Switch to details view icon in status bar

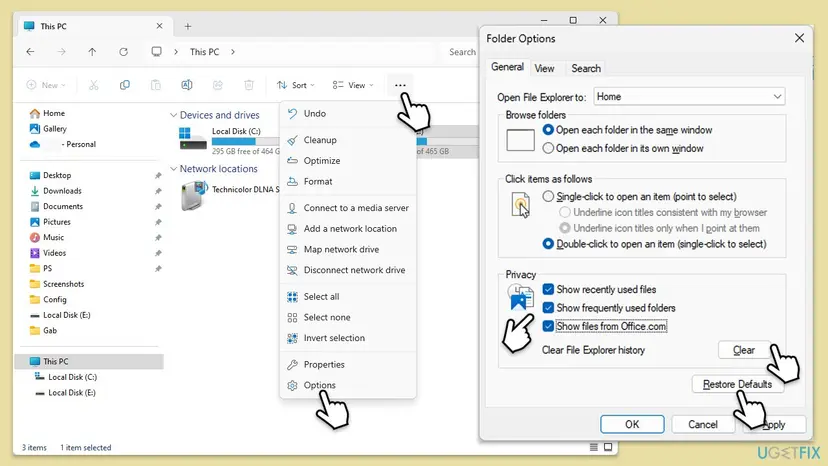pyautogui.click(x=594, y=447)
